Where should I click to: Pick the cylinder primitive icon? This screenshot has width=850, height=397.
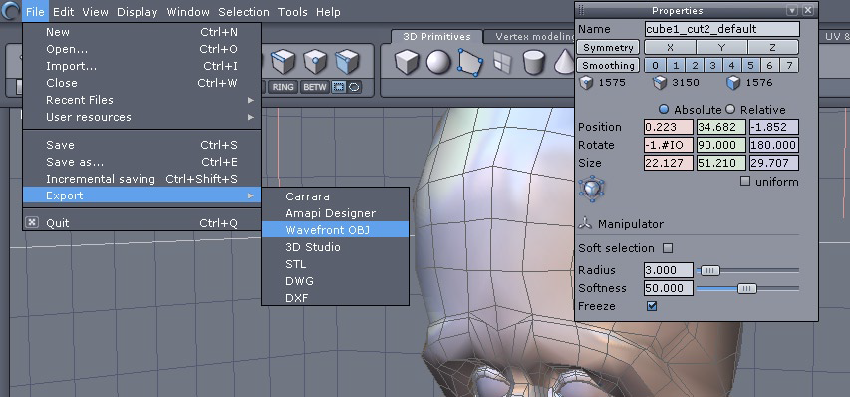[534, 62]
